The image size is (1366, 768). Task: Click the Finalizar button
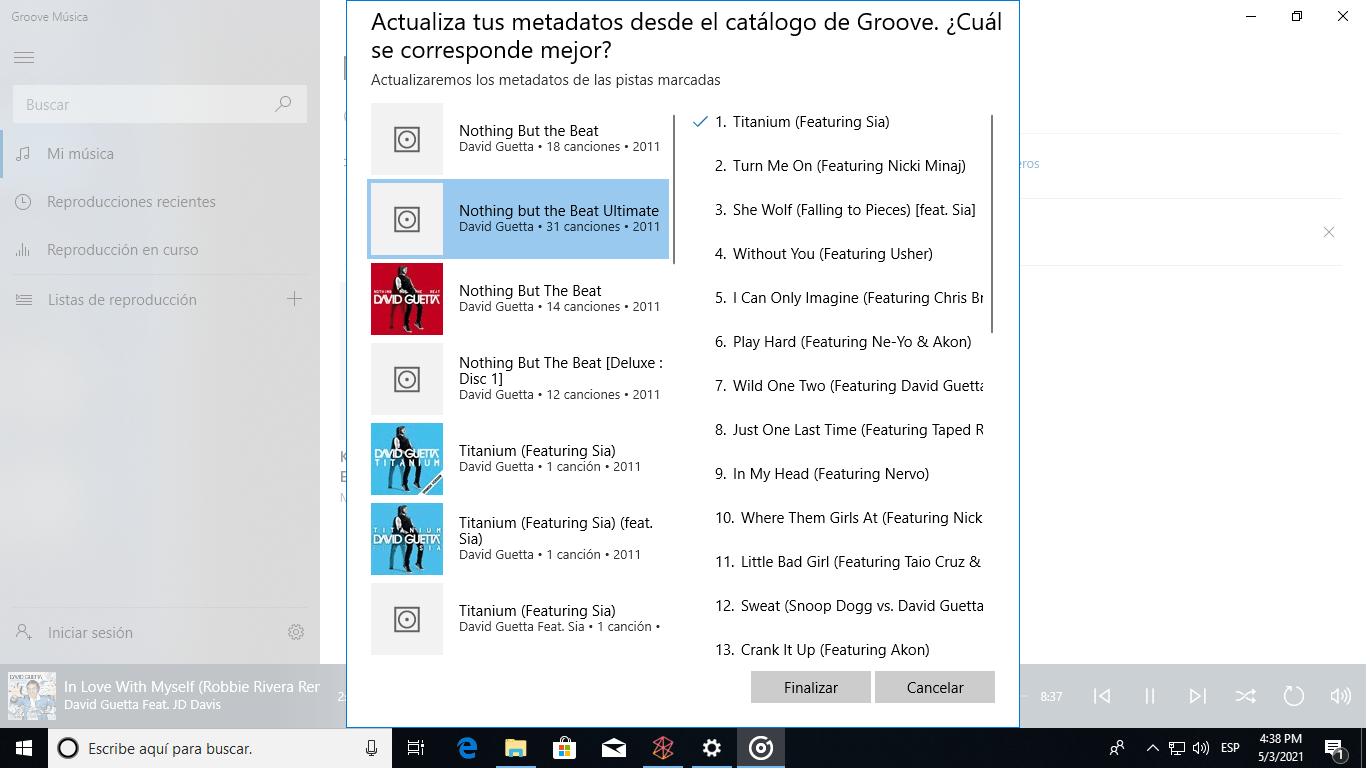(811, 687)
